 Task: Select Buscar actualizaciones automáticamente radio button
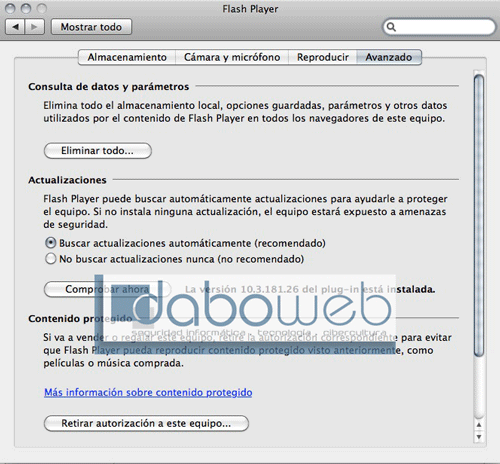(x=51, y=243)
